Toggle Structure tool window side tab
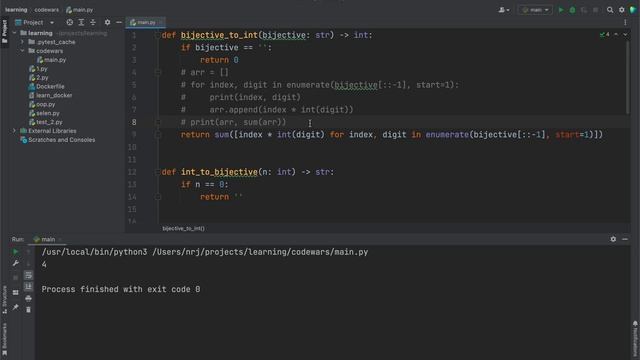 pyautogui.click(x=4, y=300)
